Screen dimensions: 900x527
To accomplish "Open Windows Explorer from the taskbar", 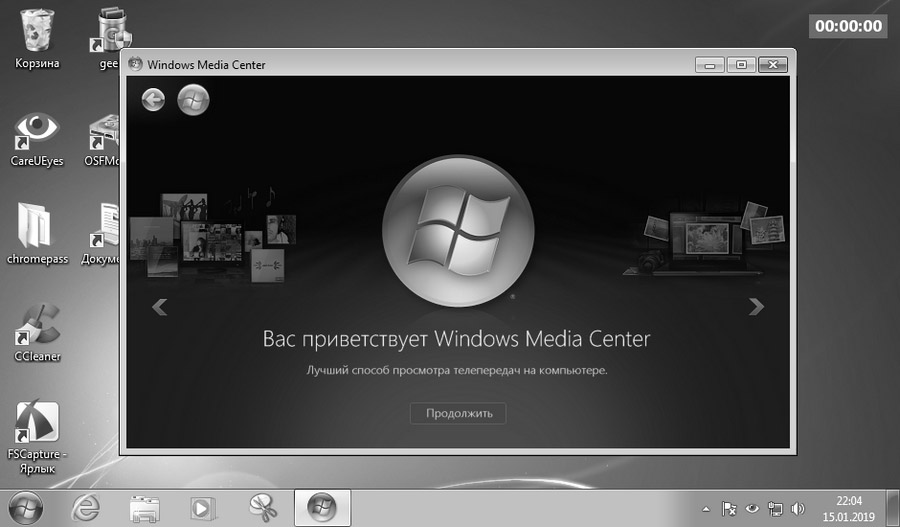I will [x=144, y=509].
